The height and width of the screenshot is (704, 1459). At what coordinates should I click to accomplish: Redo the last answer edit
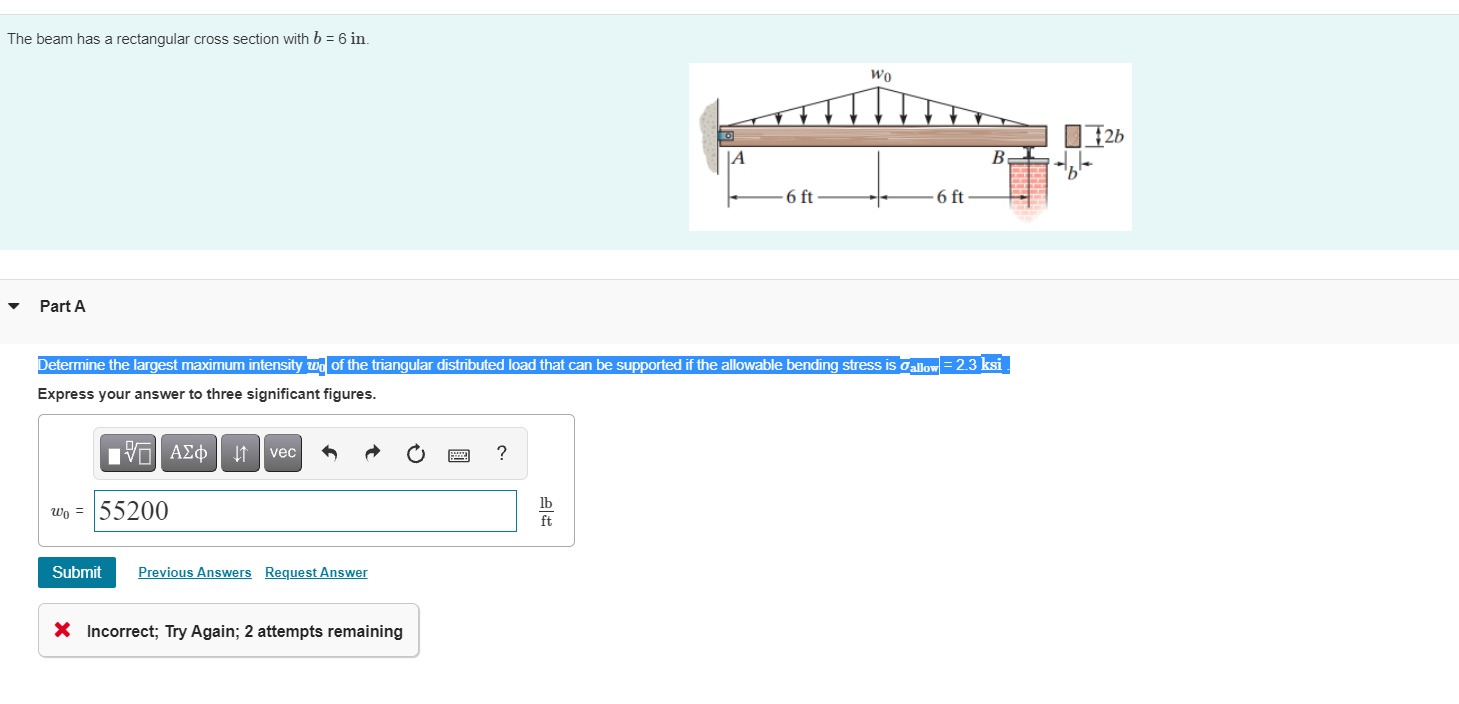[x=371, y=452]
